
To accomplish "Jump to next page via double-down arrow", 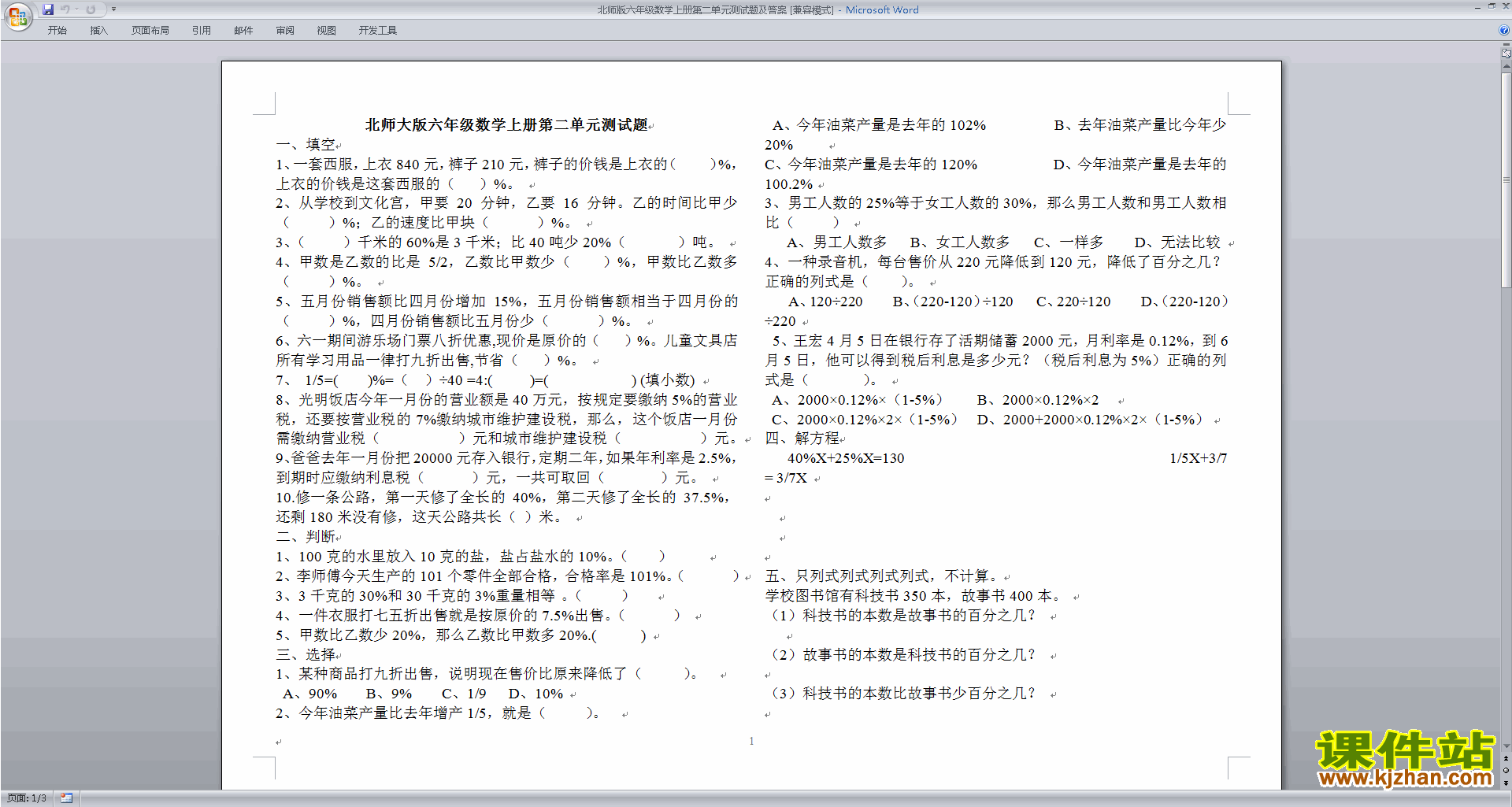I will click(x=1506, y=782).
